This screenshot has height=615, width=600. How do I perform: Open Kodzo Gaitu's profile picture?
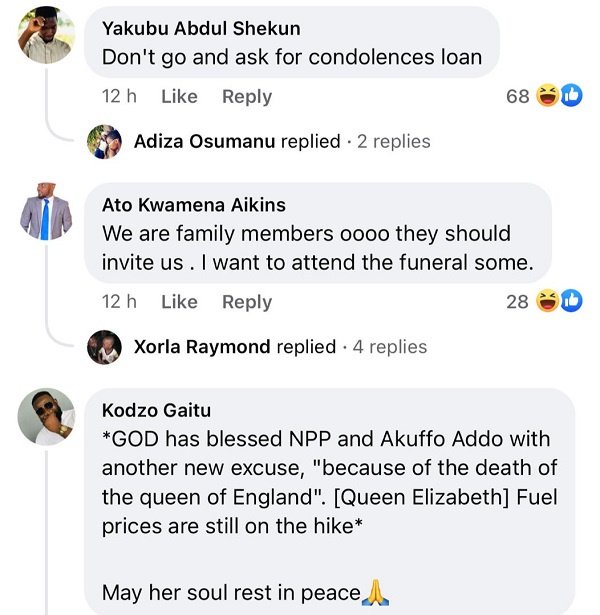47,416
